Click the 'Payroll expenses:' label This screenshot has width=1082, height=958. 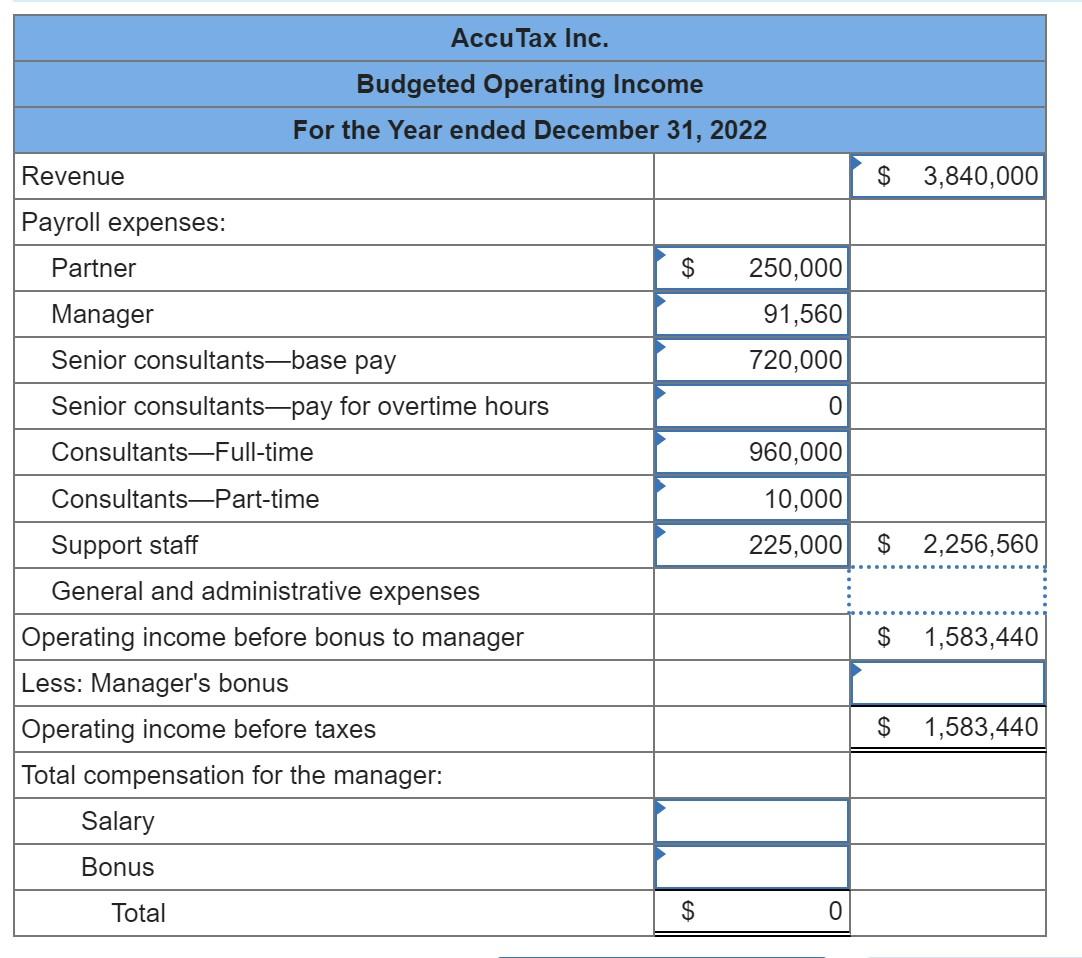click(x=124, y=222)
